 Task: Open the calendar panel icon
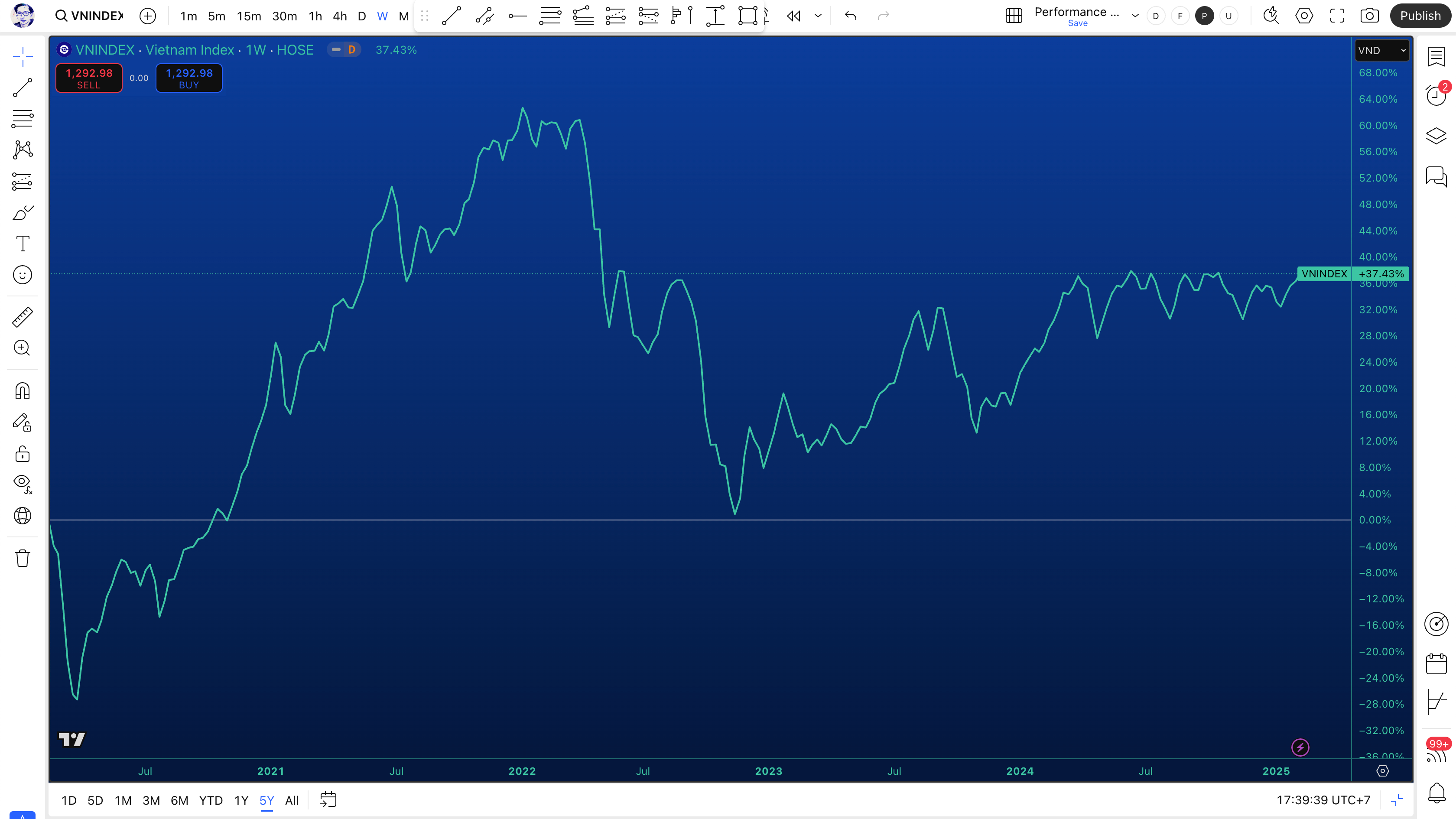click(1436, 663)
